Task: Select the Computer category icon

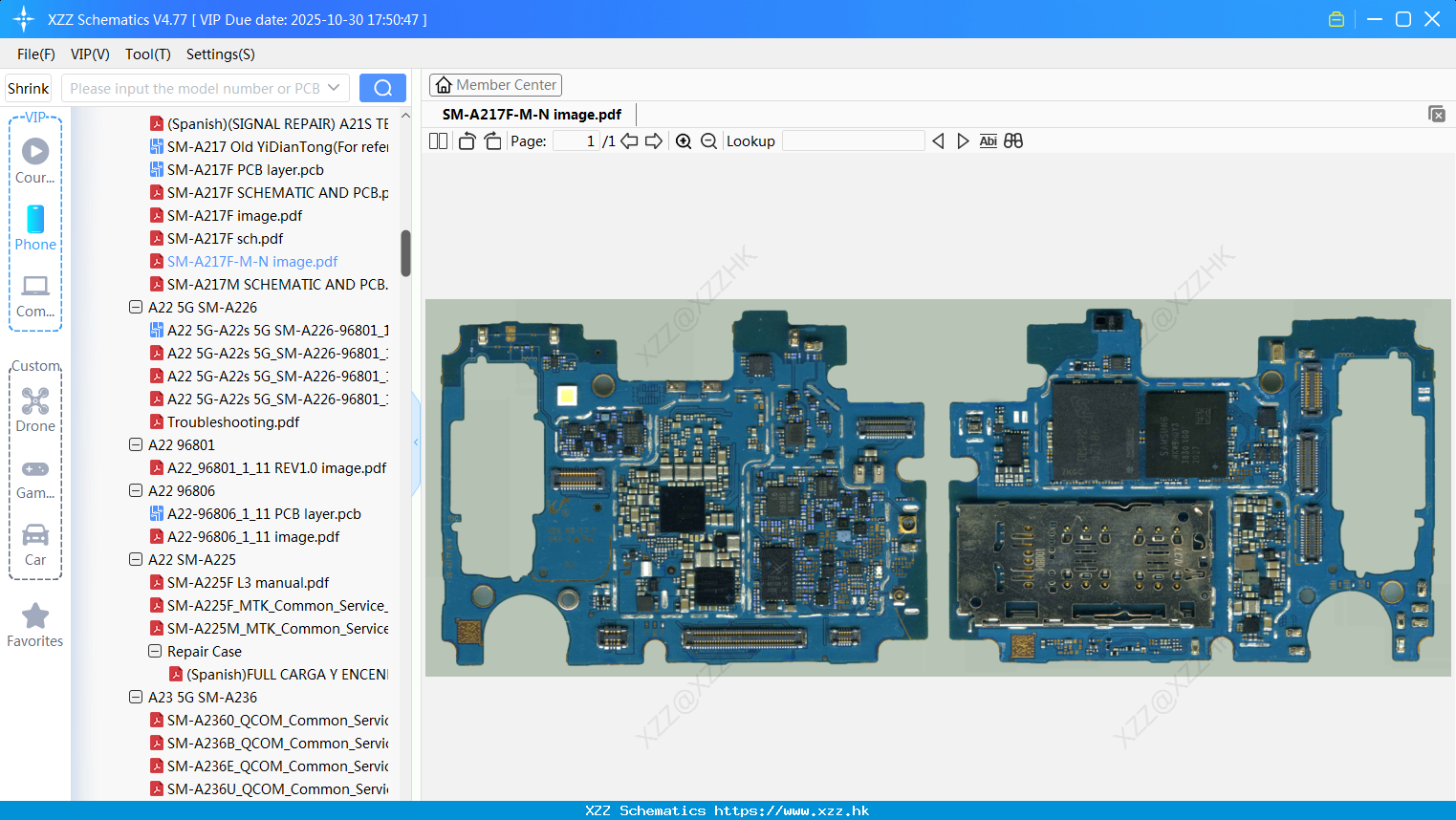Action: pyautogui.click(x=35, y=296)
